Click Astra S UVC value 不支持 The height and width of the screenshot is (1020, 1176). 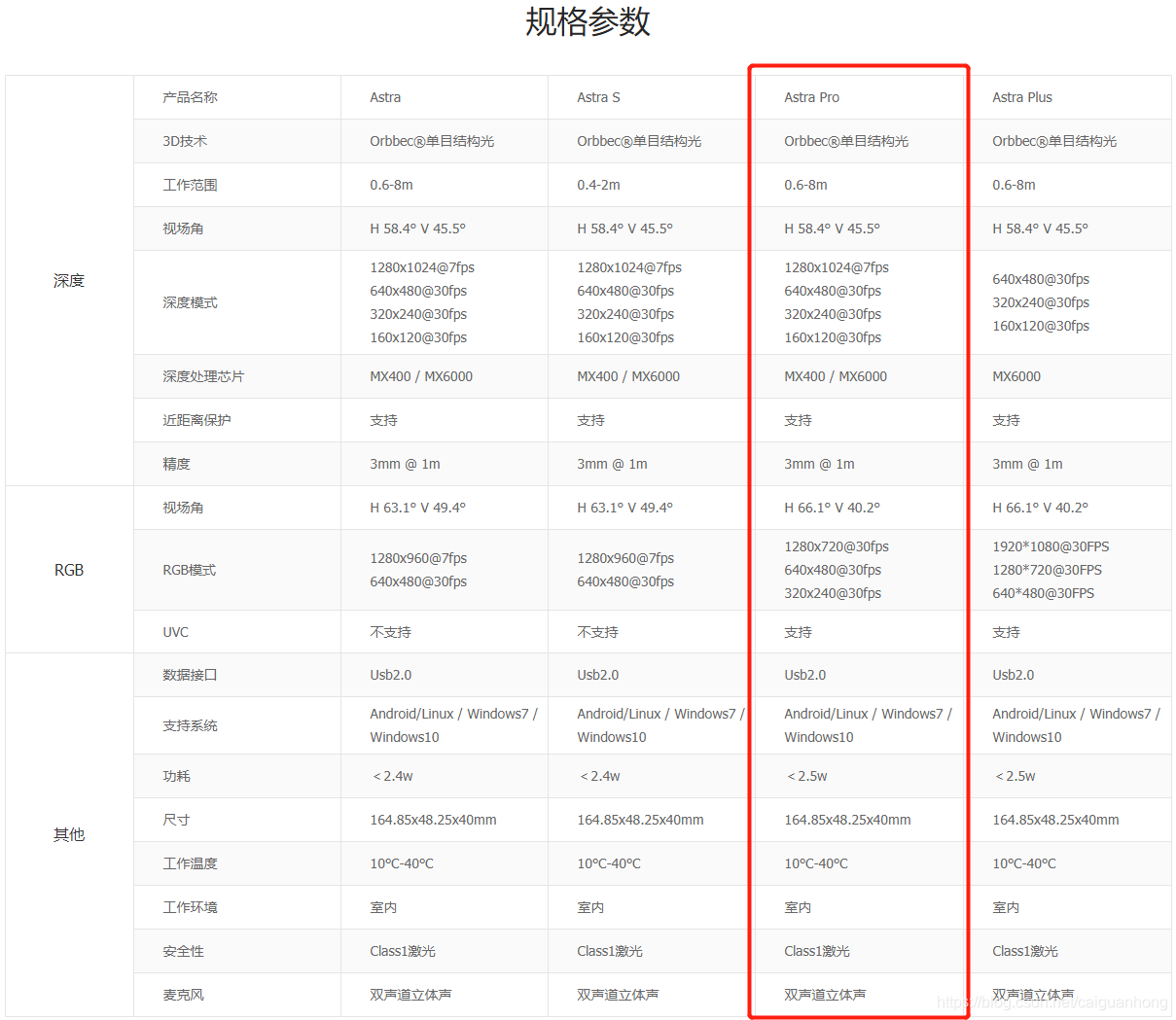coord(597,632)
